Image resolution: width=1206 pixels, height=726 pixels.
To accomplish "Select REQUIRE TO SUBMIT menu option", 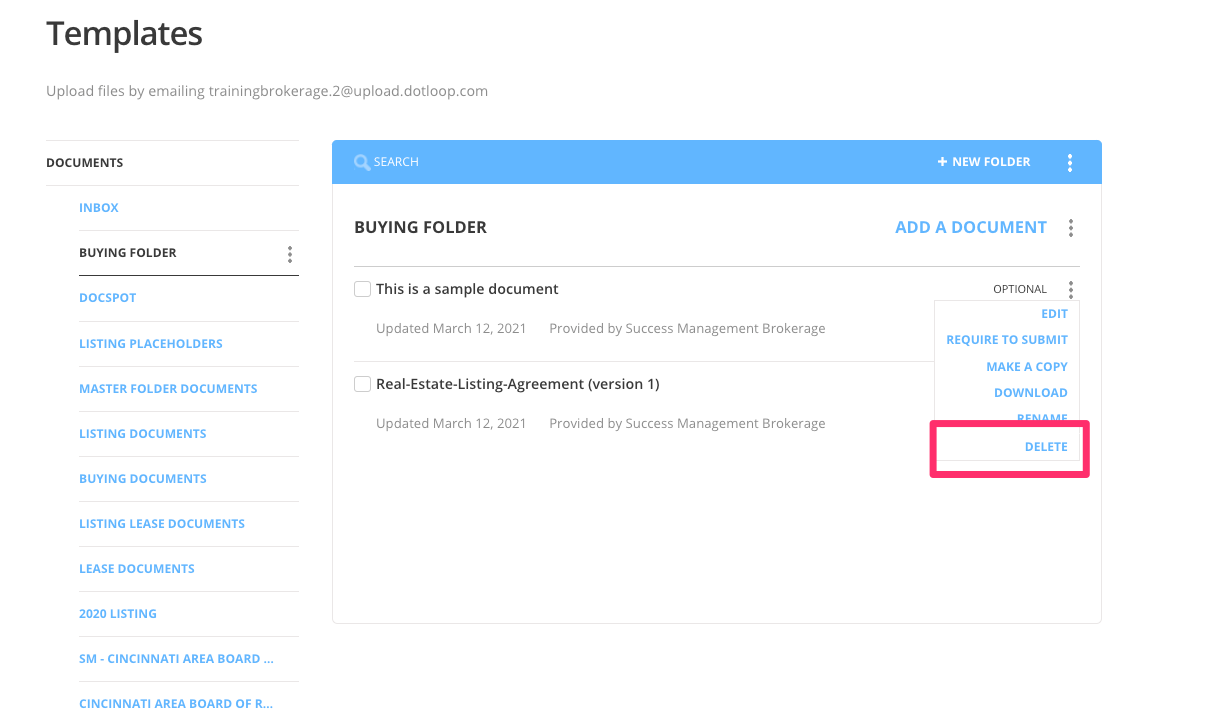I will (1007, 339).
